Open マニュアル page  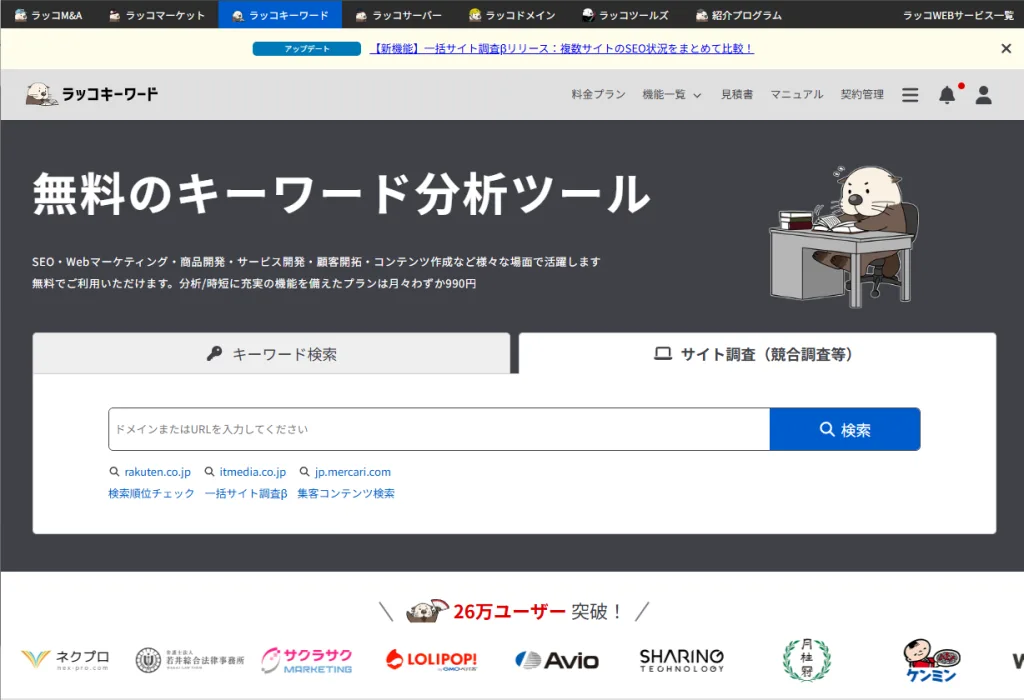(797, 94)
